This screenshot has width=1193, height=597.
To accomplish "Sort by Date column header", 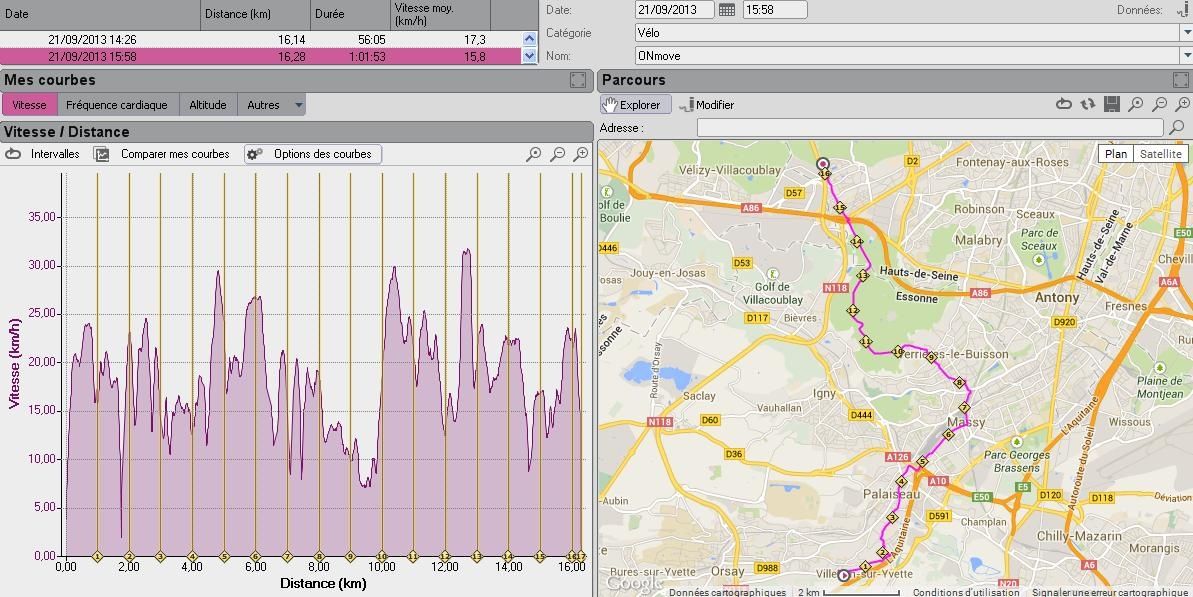I will pyautogui.click(x=100, y=14).
